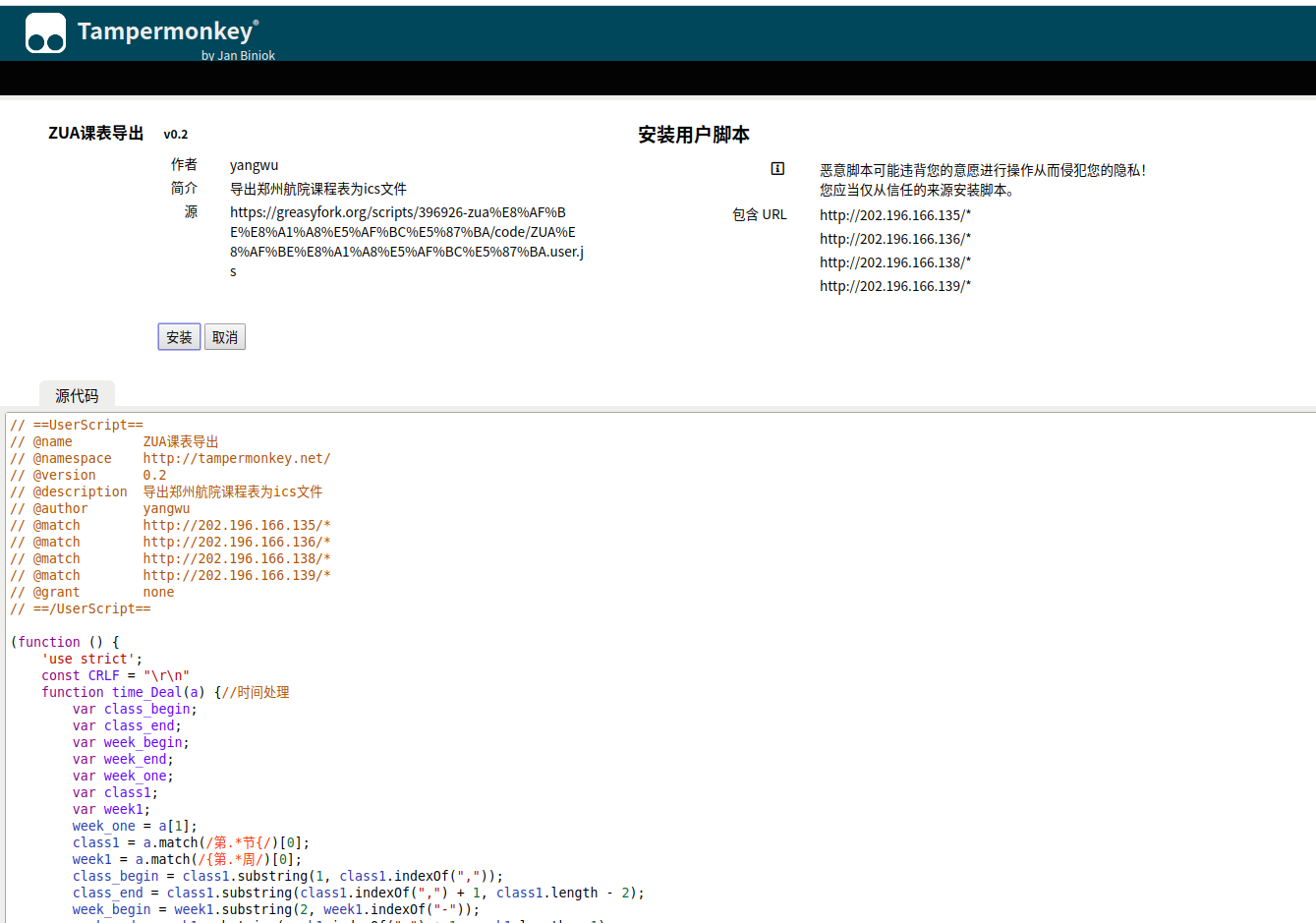Click the '// ==/UserScript==' code line
1316x923 pixels.
tap(81, 608)
